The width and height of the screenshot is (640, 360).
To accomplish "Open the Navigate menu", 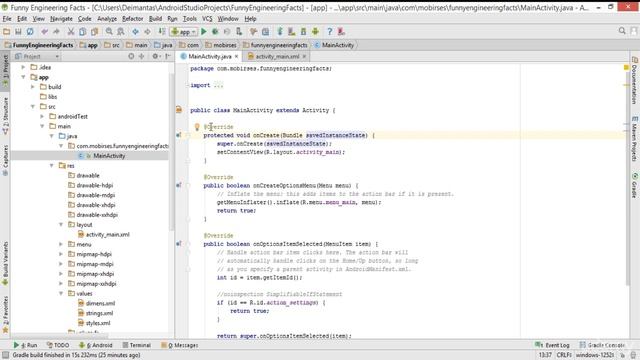I will tap(61, 19).
